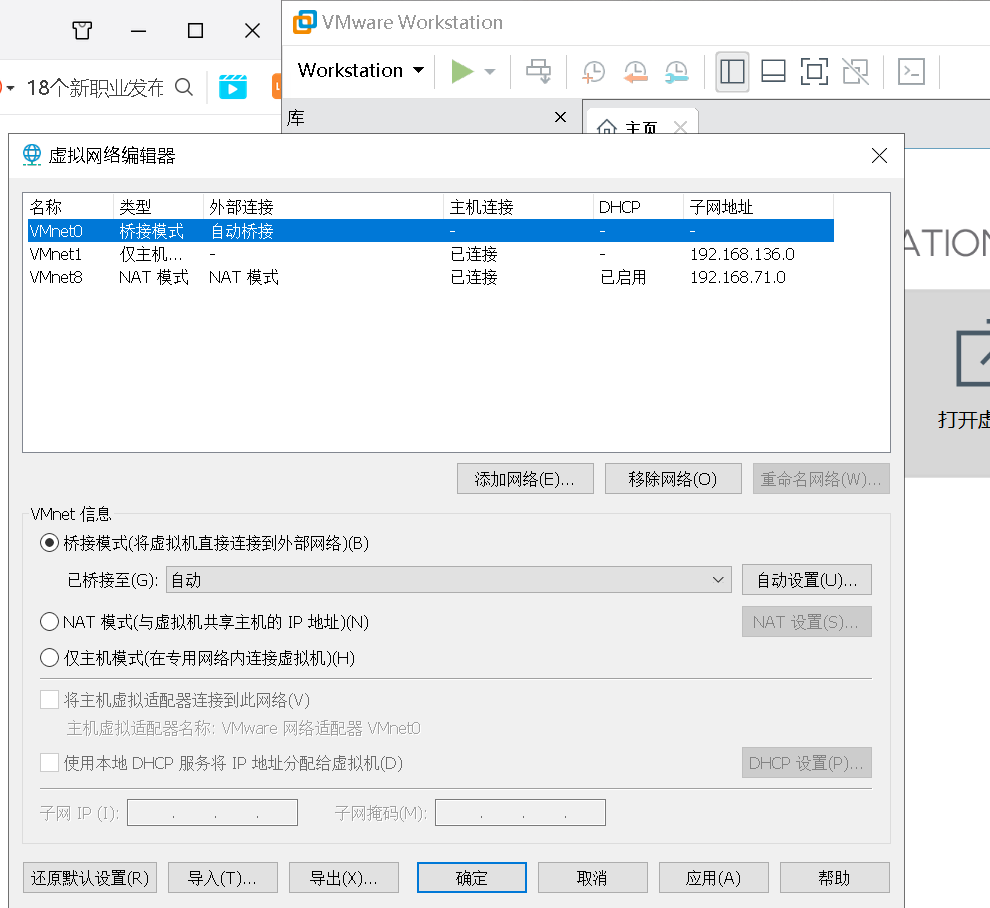This screenshot has width=990, height=908.
Task: Click the 外部连接 column header
Action: point(323,206)
